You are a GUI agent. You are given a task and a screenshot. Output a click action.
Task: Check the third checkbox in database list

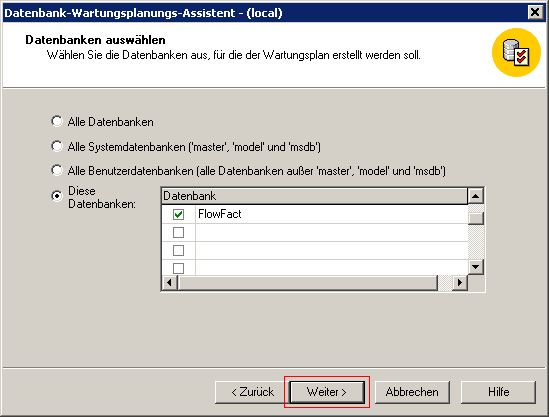179,250
